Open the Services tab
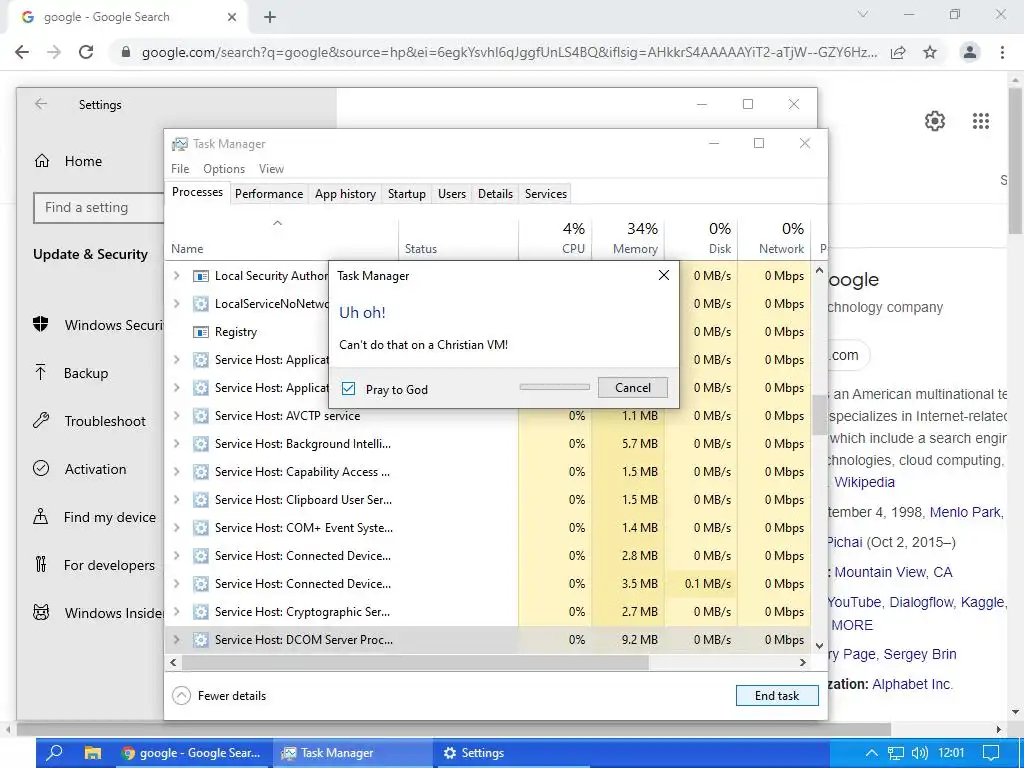Viewport: 1024px width, 768px height. (x=545, y=194)
